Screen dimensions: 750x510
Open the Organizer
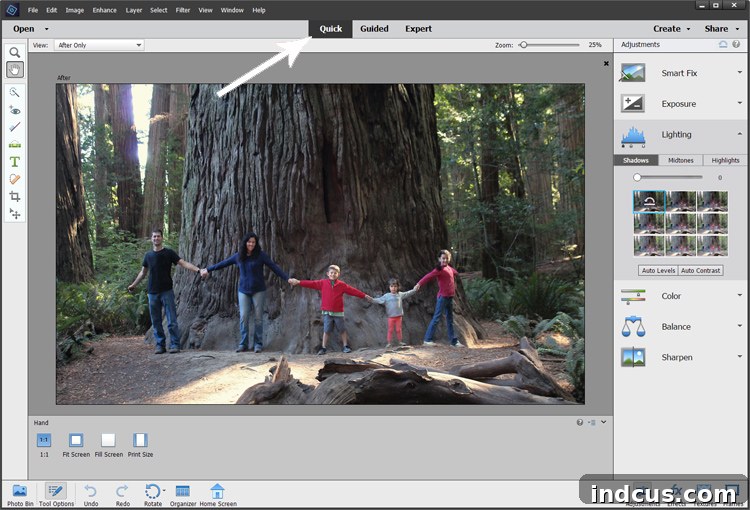point(183,495)
